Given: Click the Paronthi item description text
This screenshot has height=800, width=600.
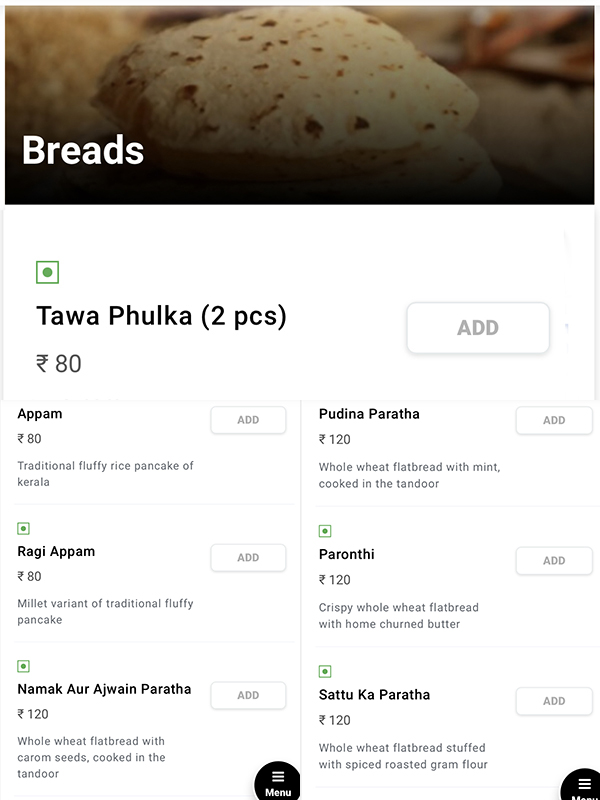Looking at the screenshot, I should [398, 616].
